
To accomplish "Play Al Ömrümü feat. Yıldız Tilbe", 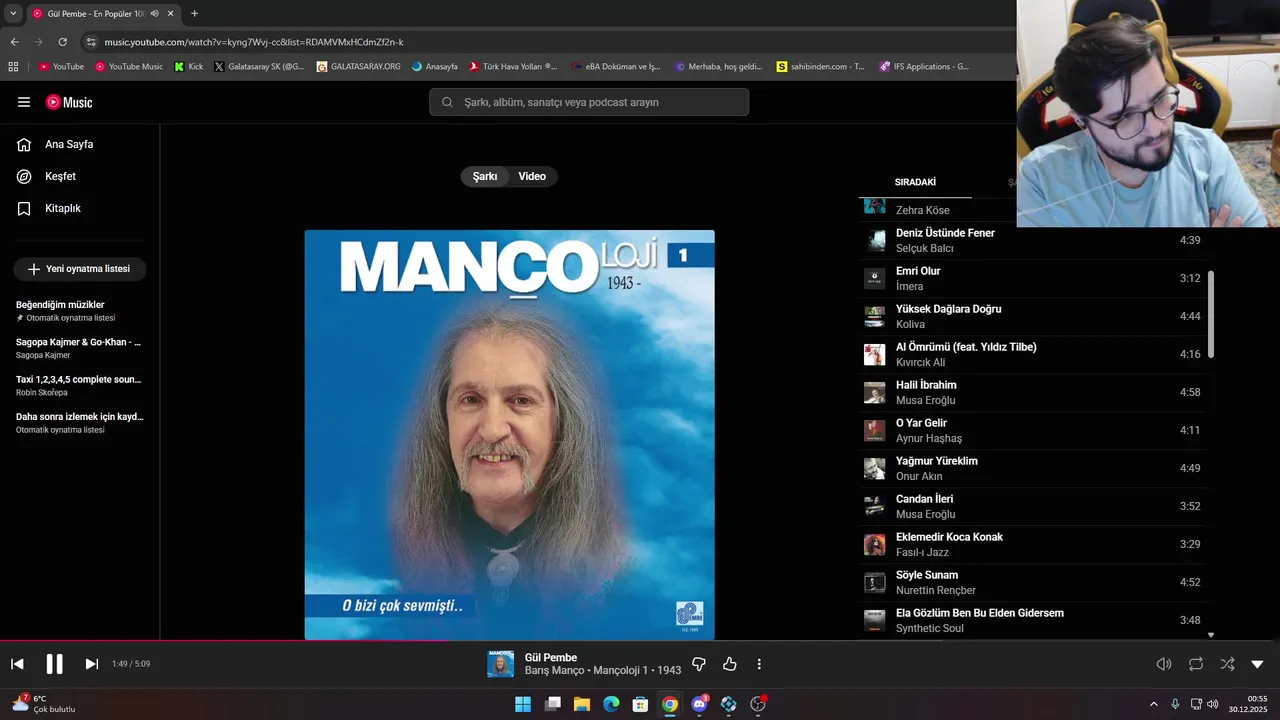I will (1033, 354).
